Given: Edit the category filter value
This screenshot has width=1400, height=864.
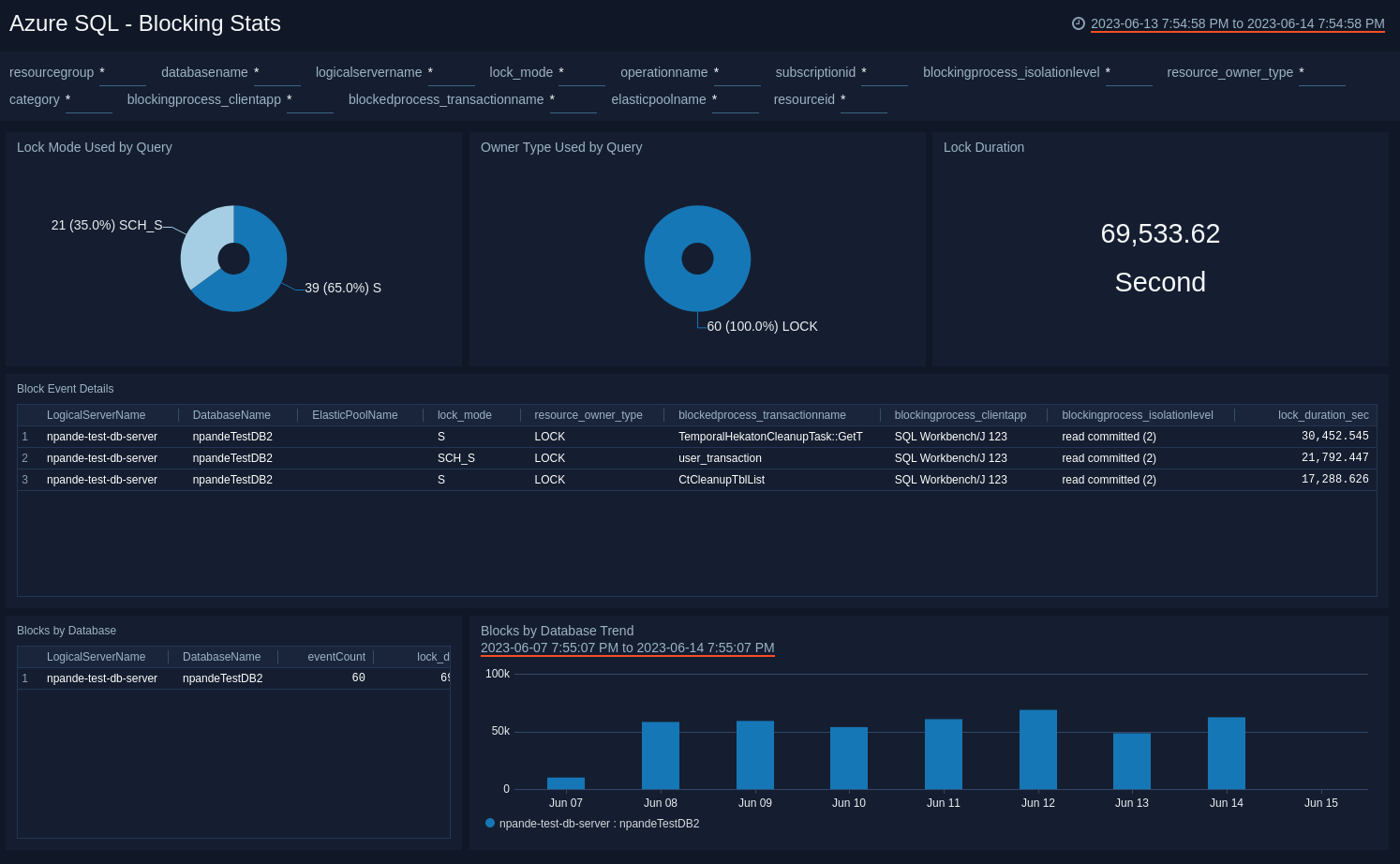Looking at the screenshot, I should click(x=89, y=100).
